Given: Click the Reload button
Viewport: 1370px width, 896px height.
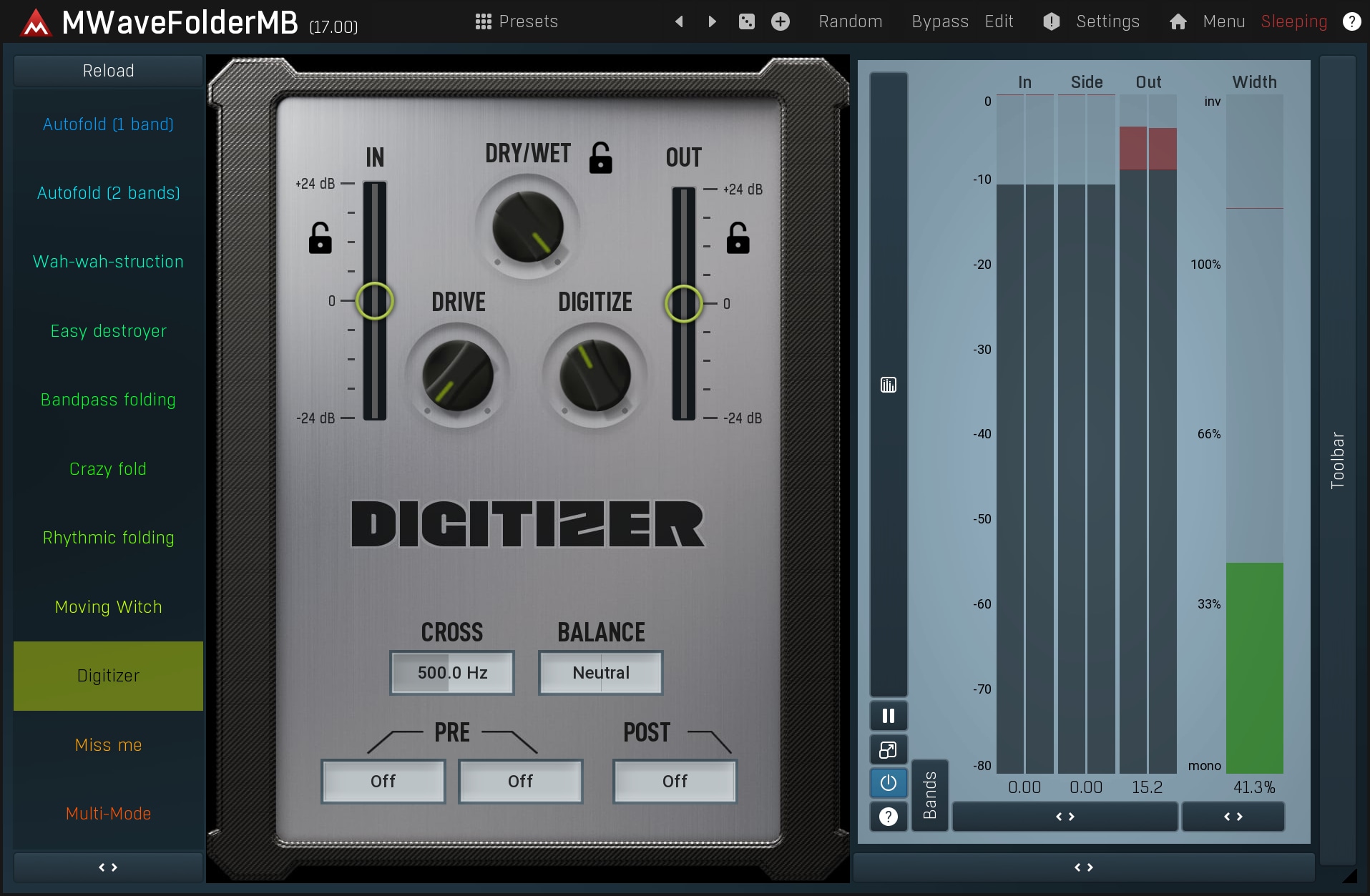Looking at the screenshot, I should point(108,71).
